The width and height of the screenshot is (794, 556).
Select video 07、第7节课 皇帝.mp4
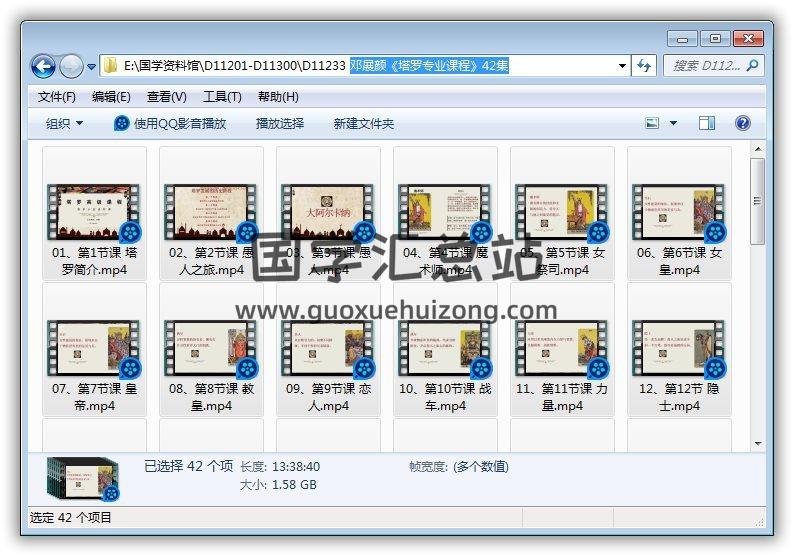tap(95, 349)
